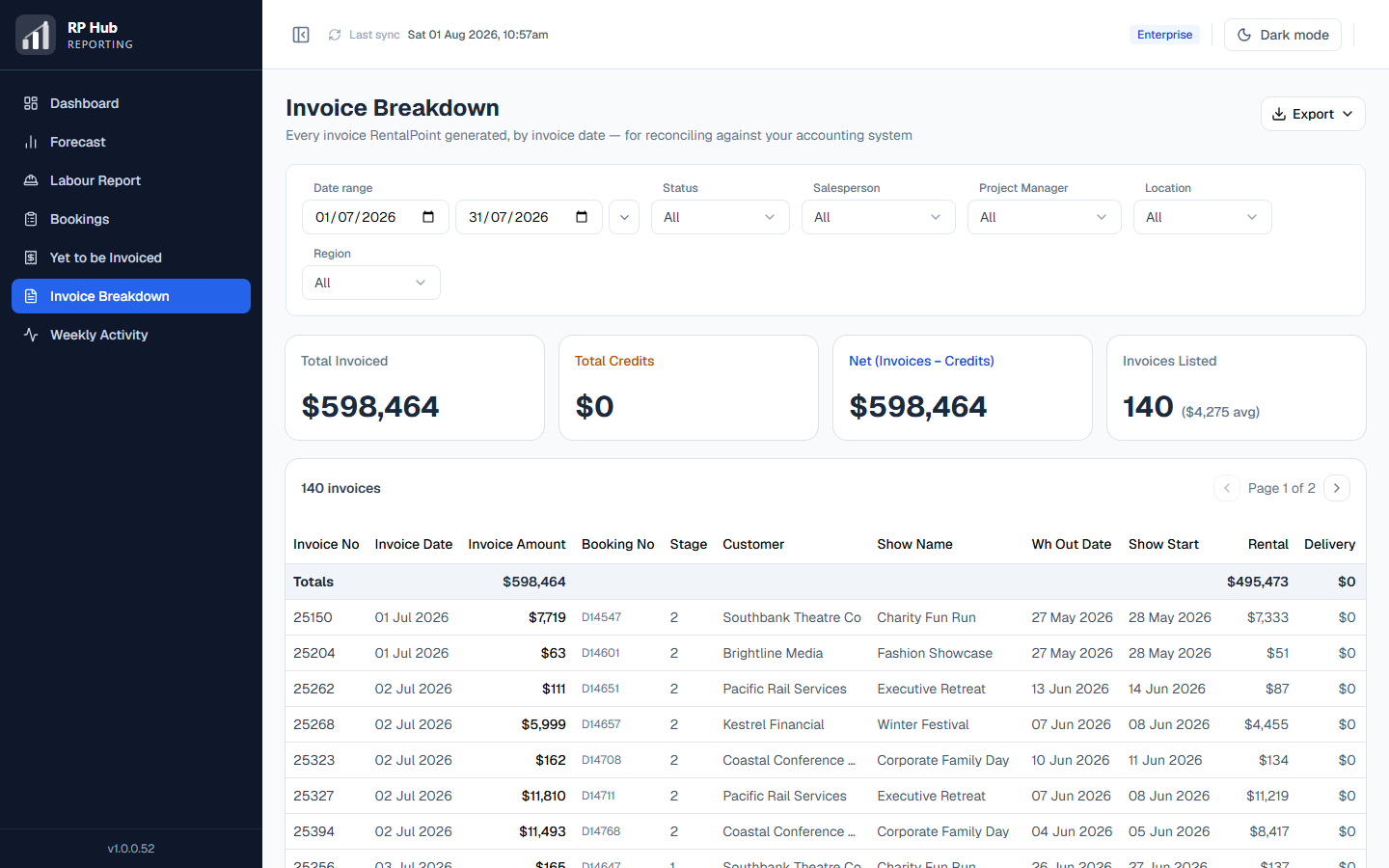Open the Salesperson filter dropdown
1389x868 pixels.
(879, 217)
